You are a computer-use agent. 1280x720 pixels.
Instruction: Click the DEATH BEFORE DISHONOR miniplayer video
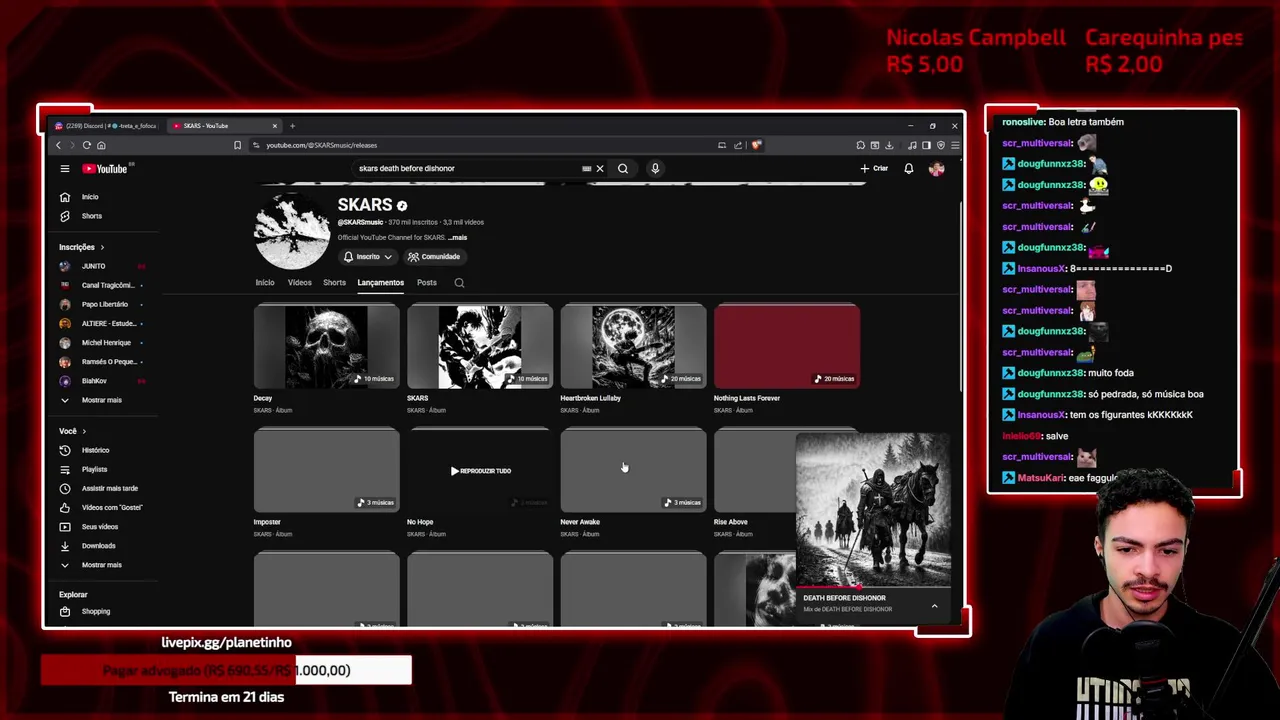tap(873, 510)
